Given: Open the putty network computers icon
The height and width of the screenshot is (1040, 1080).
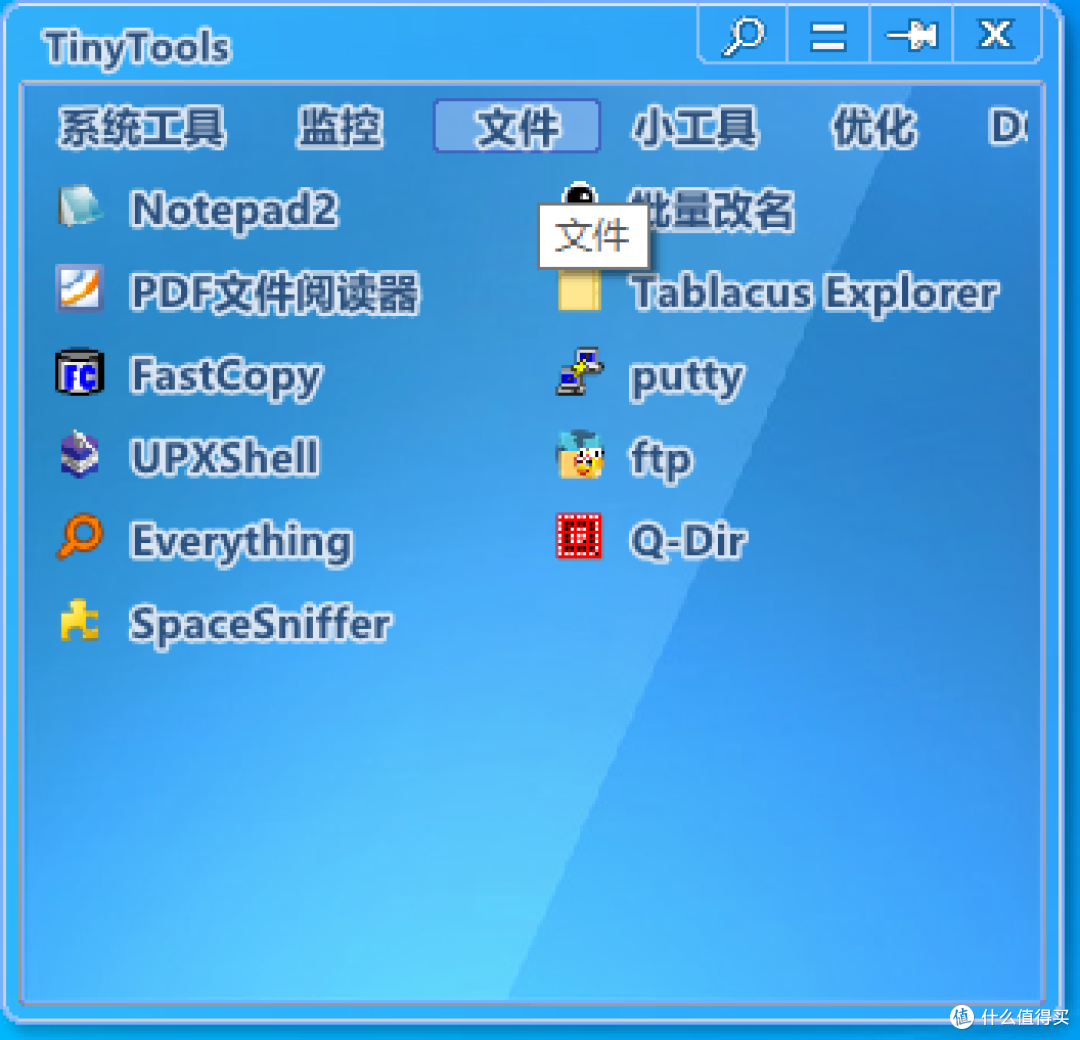Looking at the screenshot, I should [580, 372].
